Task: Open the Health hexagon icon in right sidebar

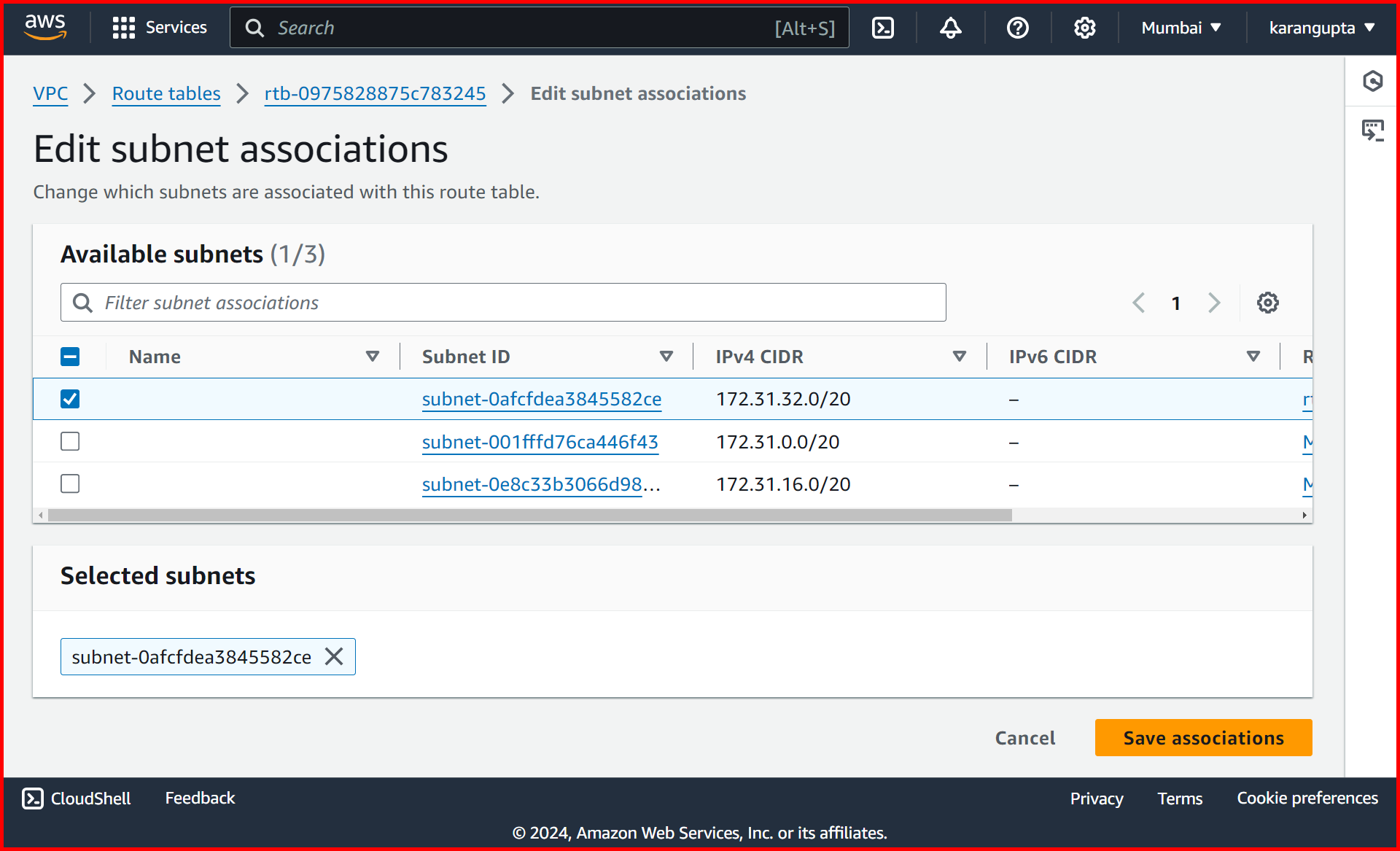Action: pyautogui.click(x=1374, y=81)
